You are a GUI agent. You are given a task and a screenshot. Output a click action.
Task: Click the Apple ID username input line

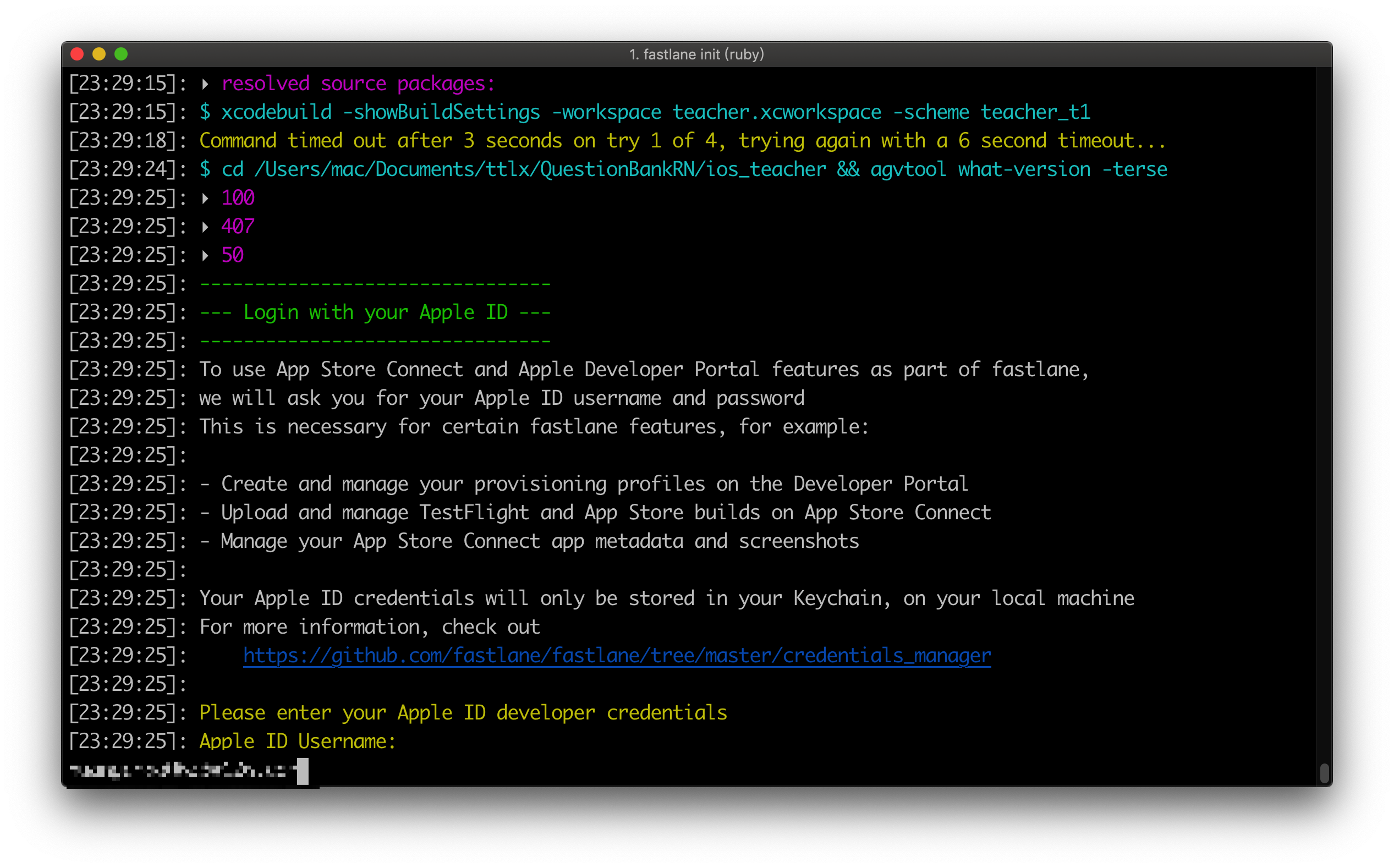(188, 771)
